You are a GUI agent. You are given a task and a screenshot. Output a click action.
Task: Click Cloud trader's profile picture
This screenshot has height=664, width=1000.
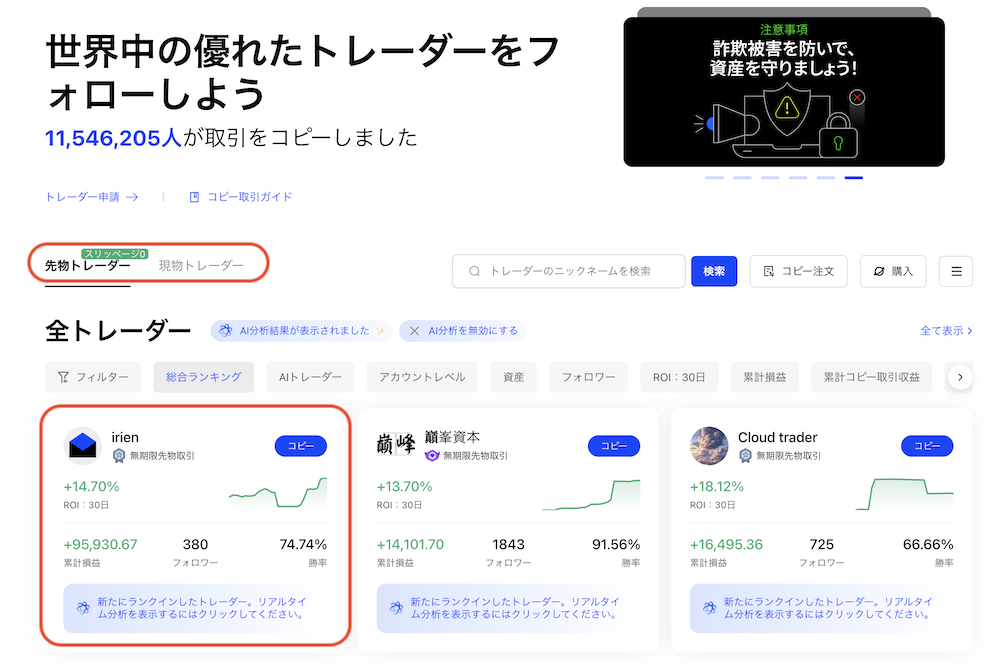(x=709, y=446)
